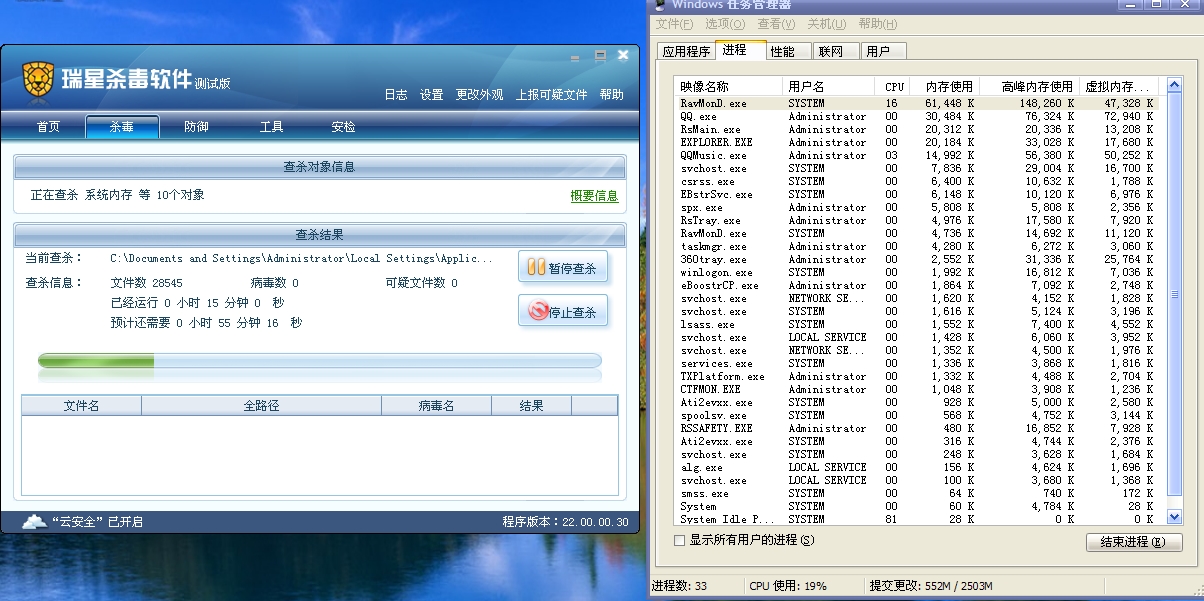The width and height of the screenshot is (1204, 601).
Task: Sort processes by 高峰内存使用 column
Action: coord(1029,86)
